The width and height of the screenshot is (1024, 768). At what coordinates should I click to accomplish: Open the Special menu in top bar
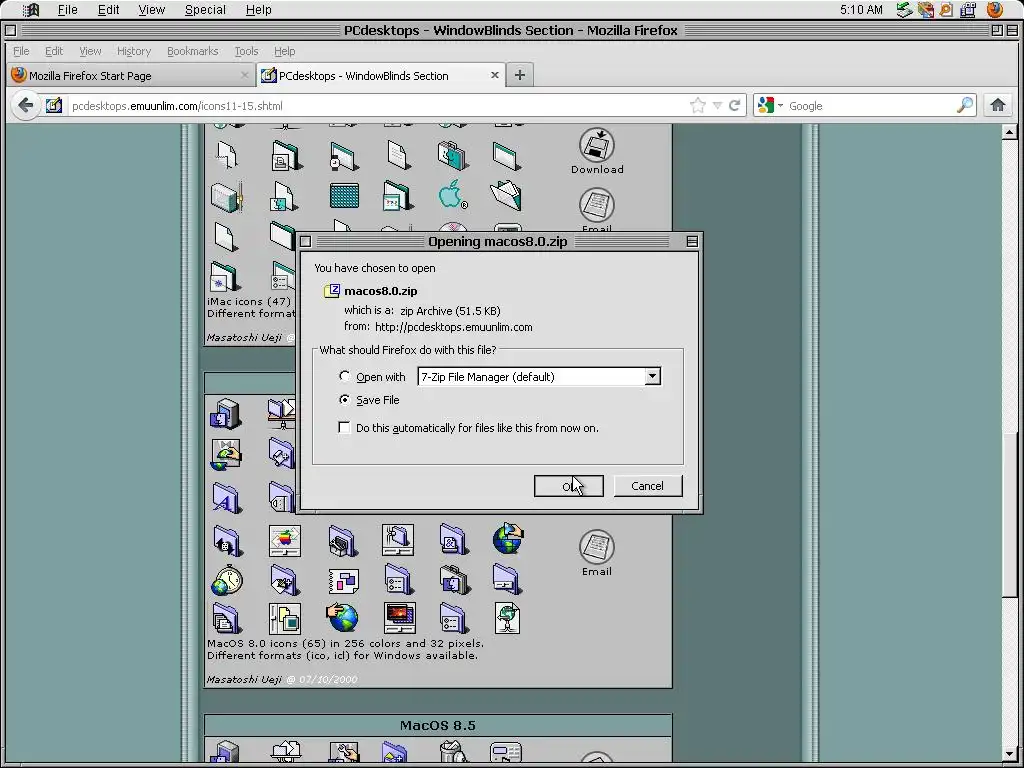coord(205,10)
